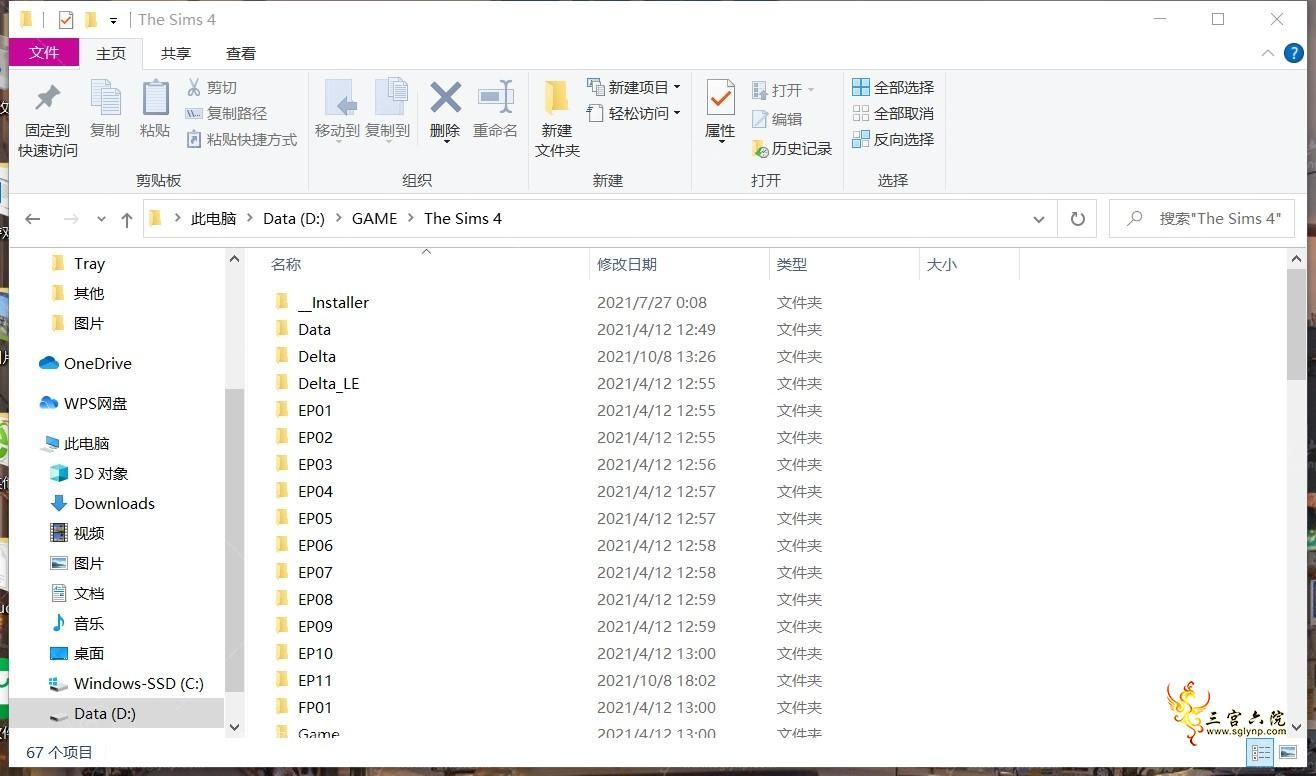The image size is (1316, 776).
Task: Switch to the View (查看) tab
Action: (x=241, y=53)
